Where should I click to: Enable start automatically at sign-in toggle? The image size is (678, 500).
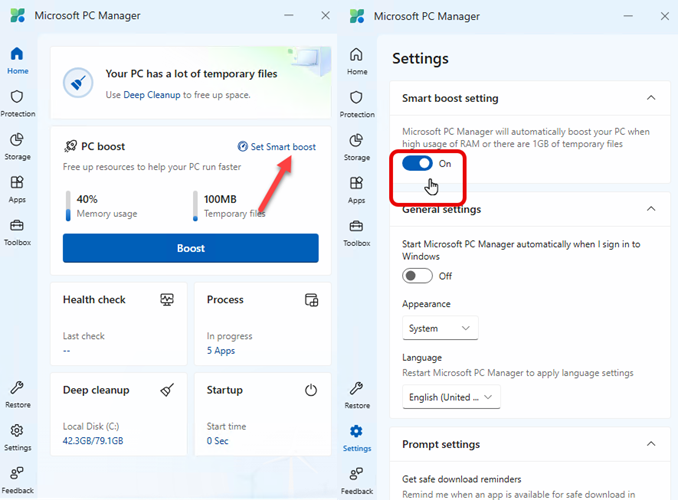418,275
